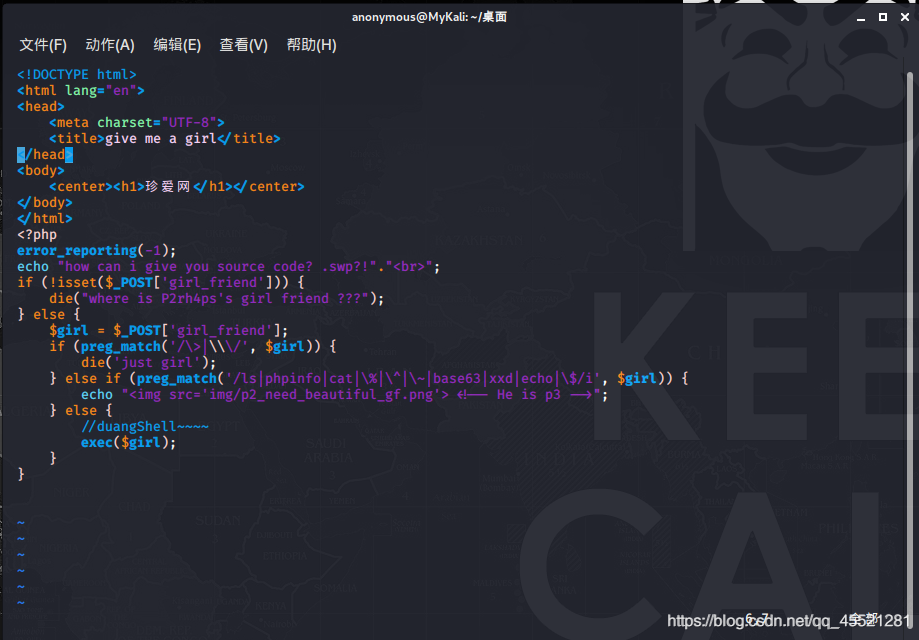Image resolution: width=919 pixels, height=640 pixels.
Task: Click the if (!isset($_POST['girl_friend'])) line
Action: 161,282
